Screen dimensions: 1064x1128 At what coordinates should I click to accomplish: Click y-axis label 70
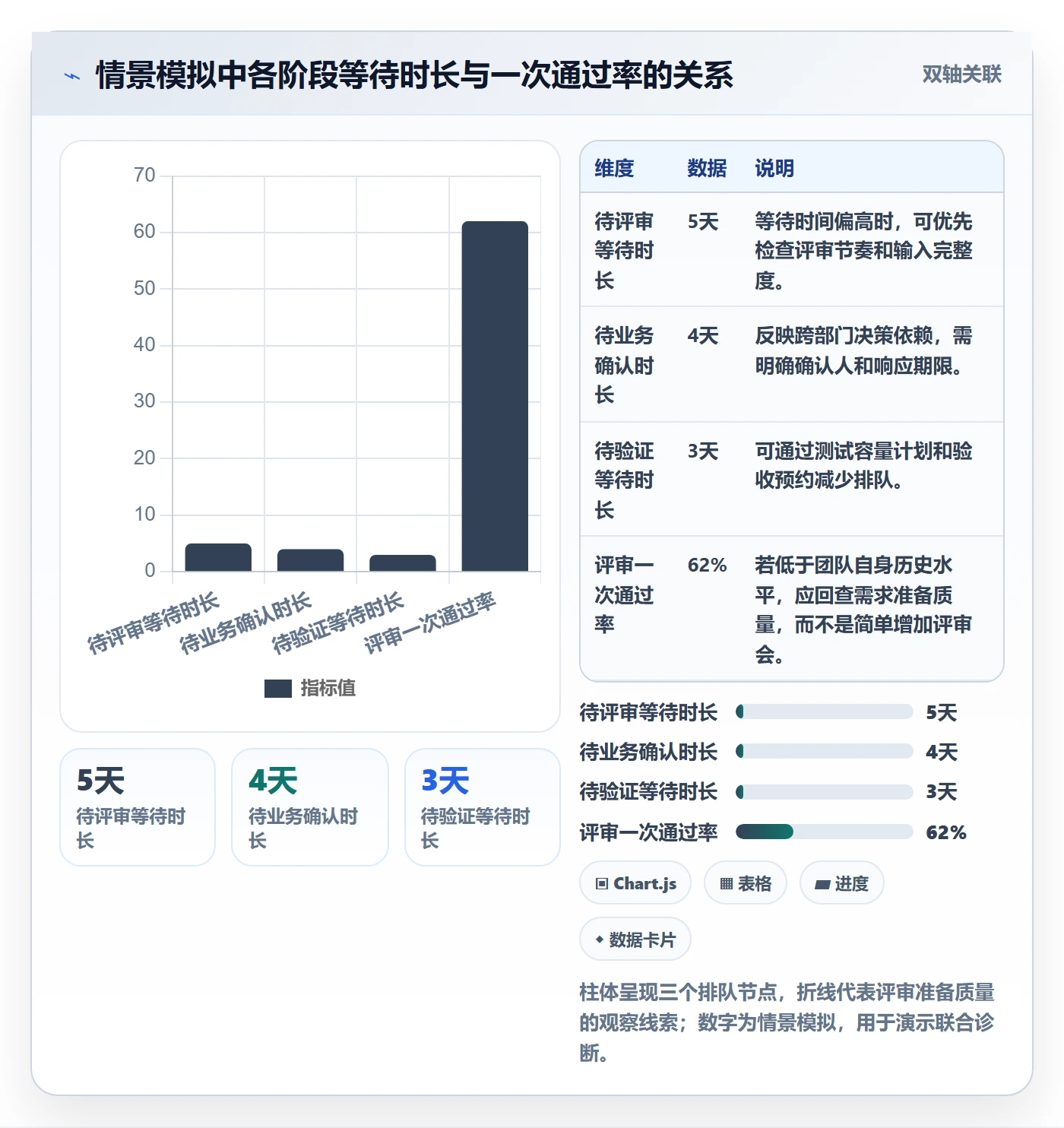tap(144, 176)
